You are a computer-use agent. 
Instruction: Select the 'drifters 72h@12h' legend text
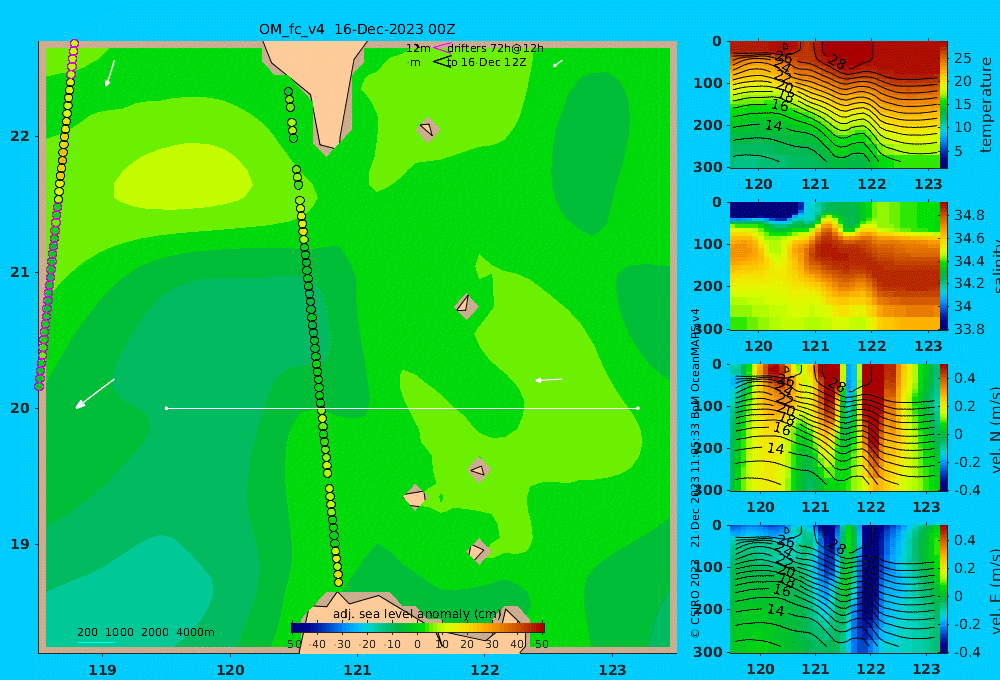(496, 48)
